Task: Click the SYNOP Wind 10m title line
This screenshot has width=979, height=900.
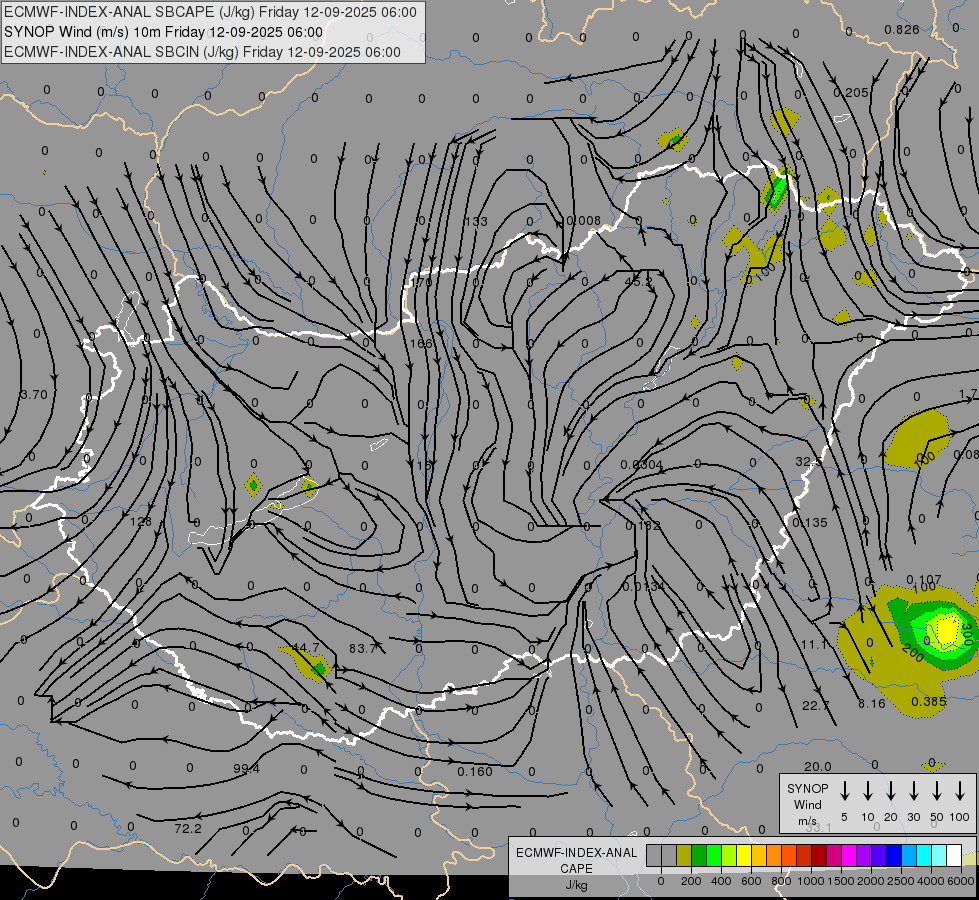Action: (163, 32)
